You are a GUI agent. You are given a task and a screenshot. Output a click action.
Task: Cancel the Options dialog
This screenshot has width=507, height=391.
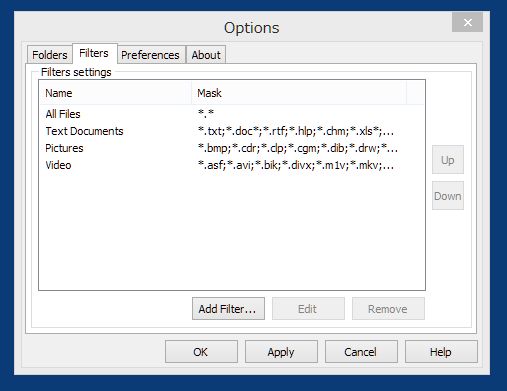click(x=361, y=352)
